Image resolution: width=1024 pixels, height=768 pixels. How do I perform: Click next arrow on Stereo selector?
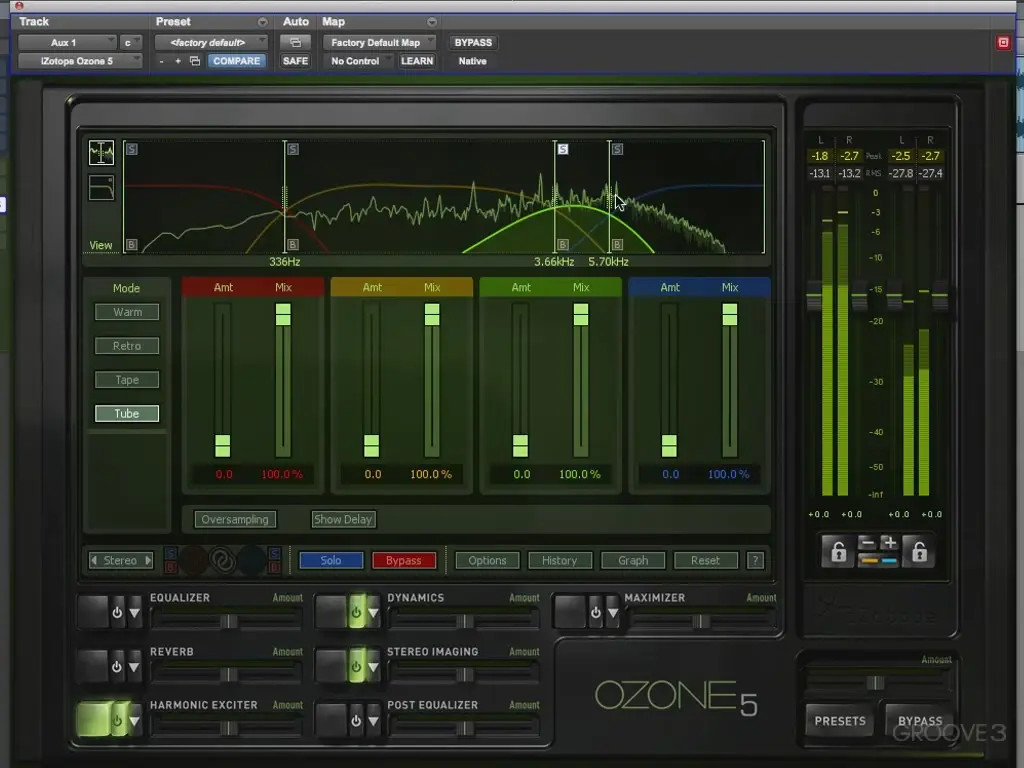coord(148,560)
